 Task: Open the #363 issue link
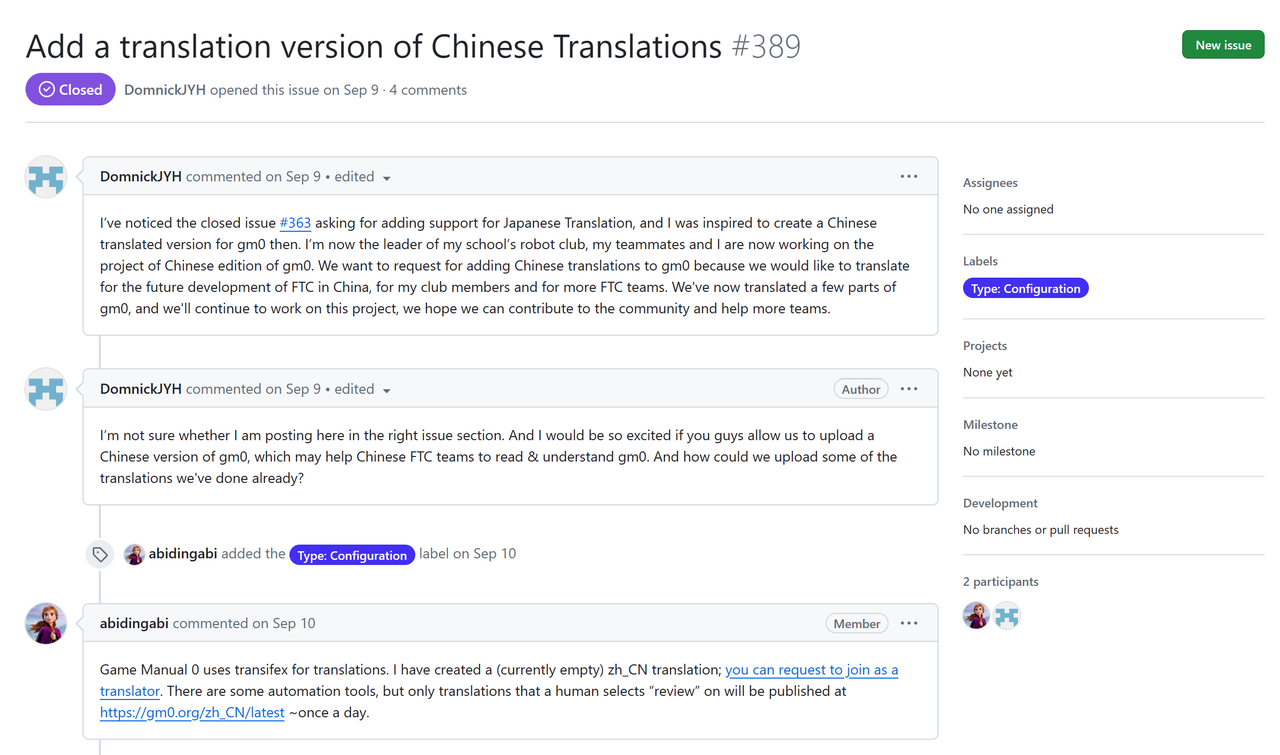[x=295, y=223]
